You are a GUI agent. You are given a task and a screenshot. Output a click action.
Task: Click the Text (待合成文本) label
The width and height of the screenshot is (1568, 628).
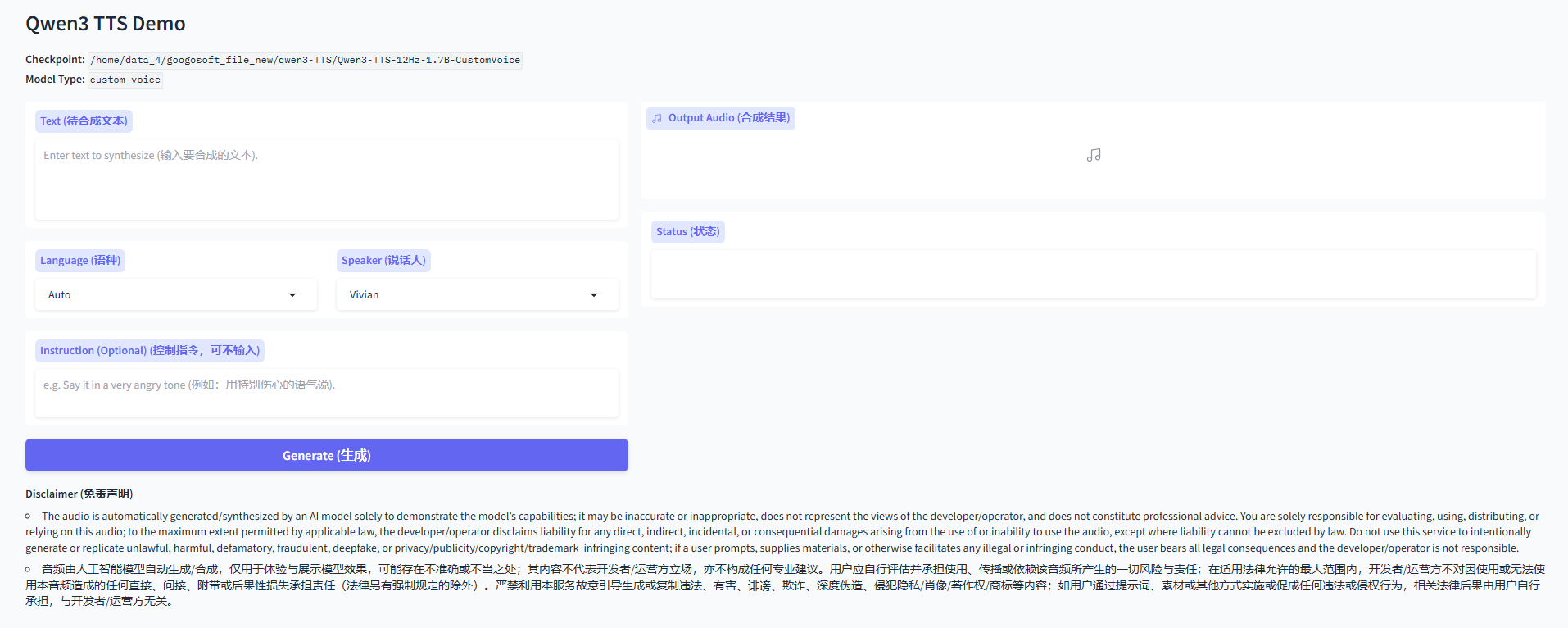(x=84, y=121)
